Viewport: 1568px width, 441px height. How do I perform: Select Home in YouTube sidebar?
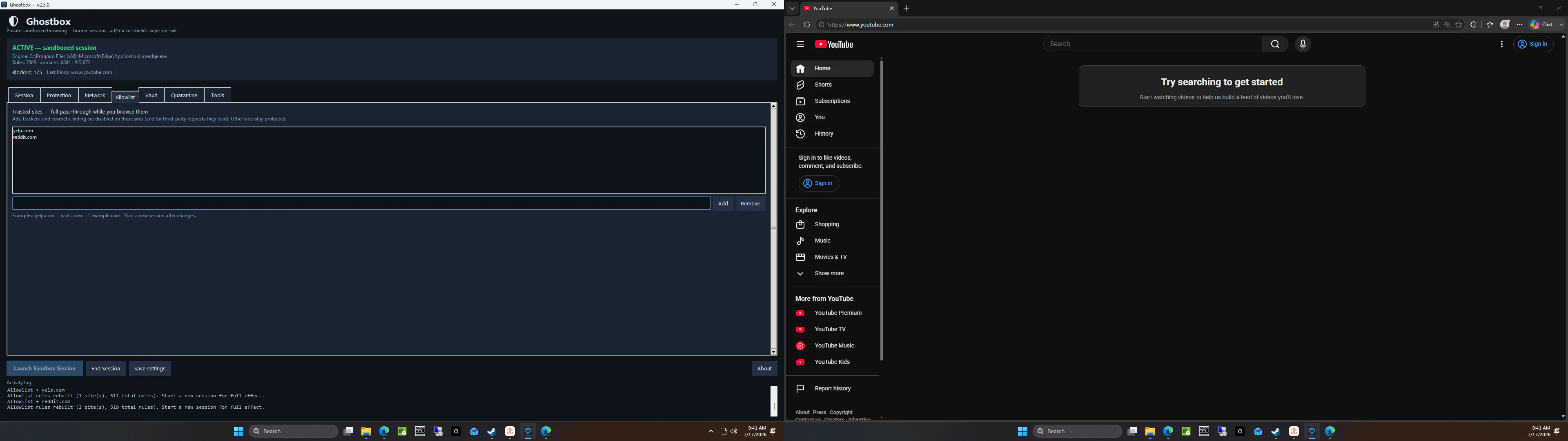pos(831,69)
